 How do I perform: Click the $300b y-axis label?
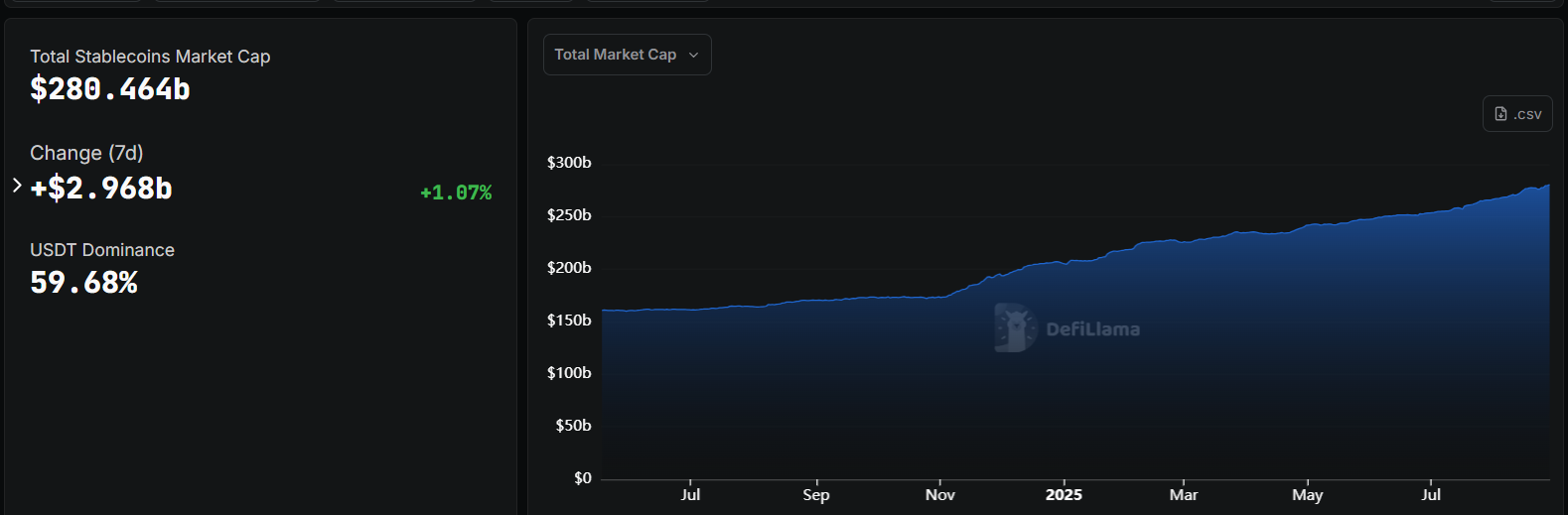[569, 163]
